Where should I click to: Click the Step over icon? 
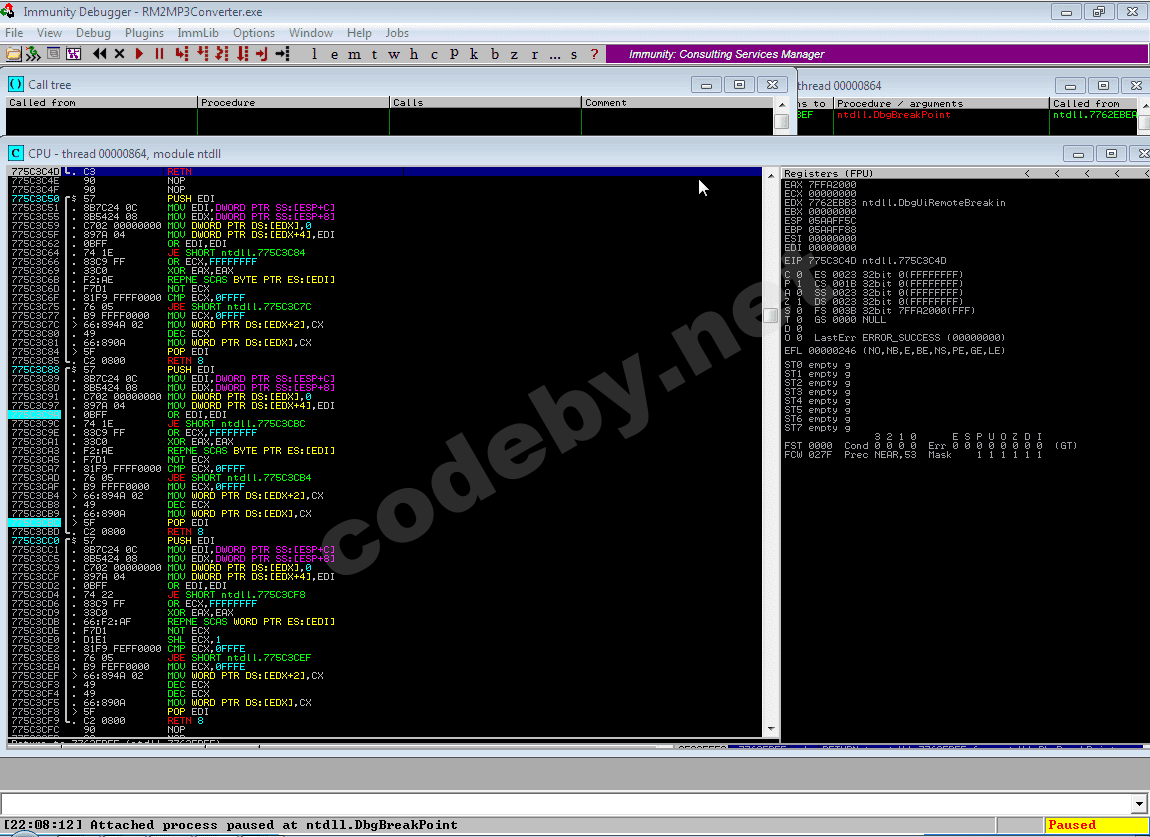click(x=201, y=54)
